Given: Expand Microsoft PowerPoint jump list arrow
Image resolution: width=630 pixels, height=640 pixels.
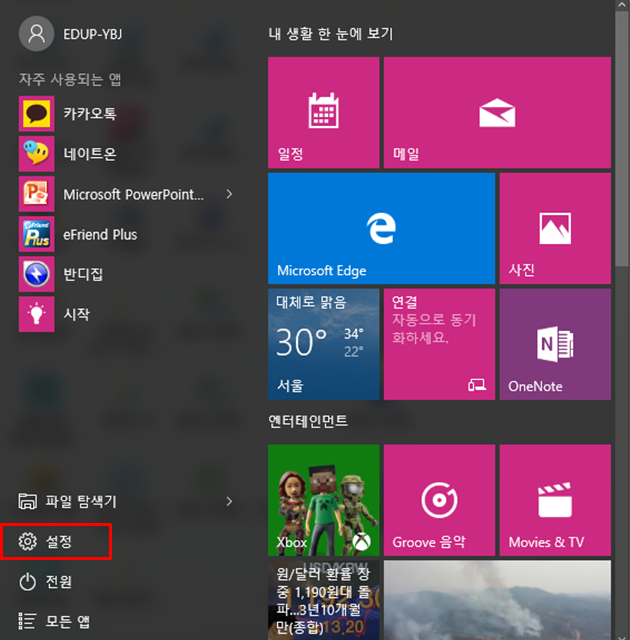Looking at the screenshot, I should coord(229,194).
